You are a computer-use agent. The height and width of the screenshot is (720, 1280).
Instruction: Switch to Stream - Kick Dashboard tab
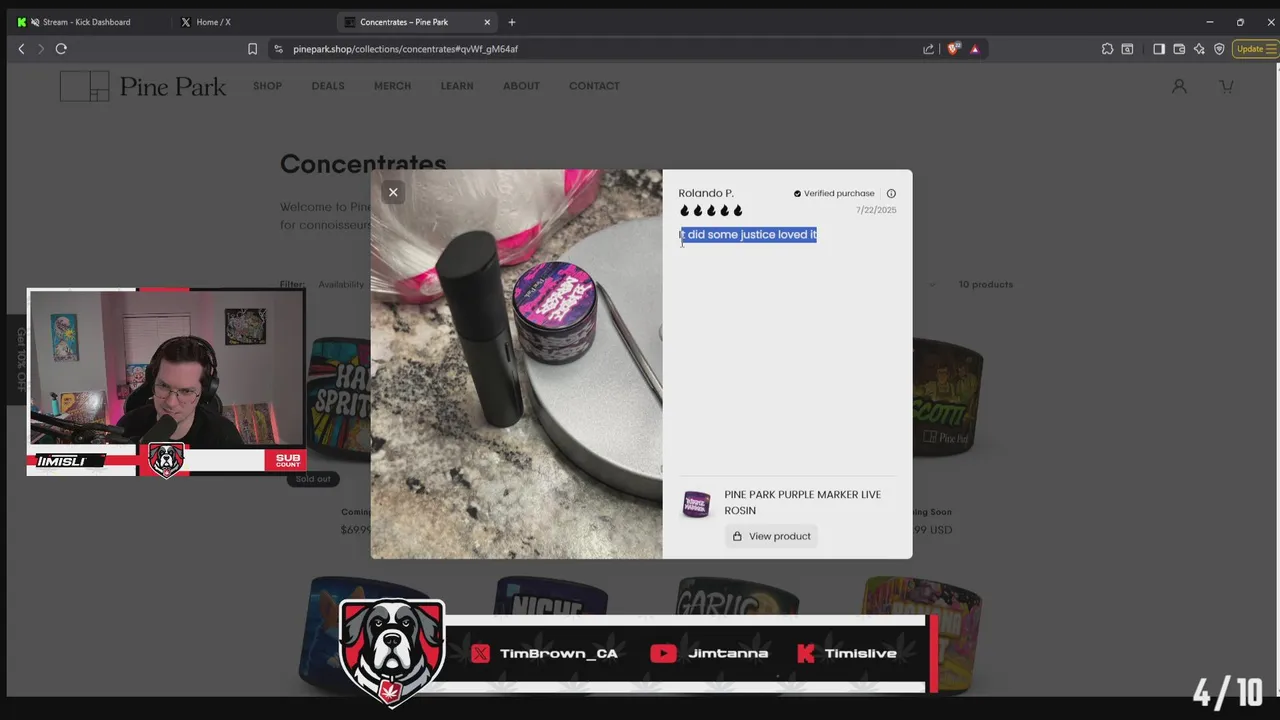[86, 22]
